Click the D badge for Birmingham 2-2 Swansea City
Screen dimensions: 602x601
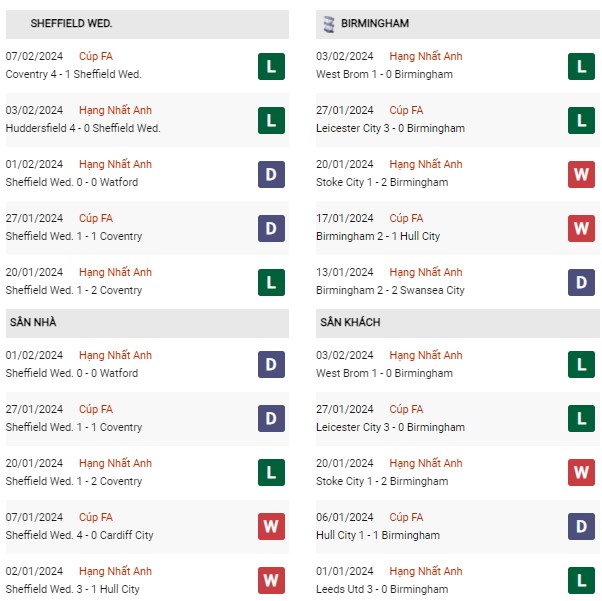click(581, 283)
